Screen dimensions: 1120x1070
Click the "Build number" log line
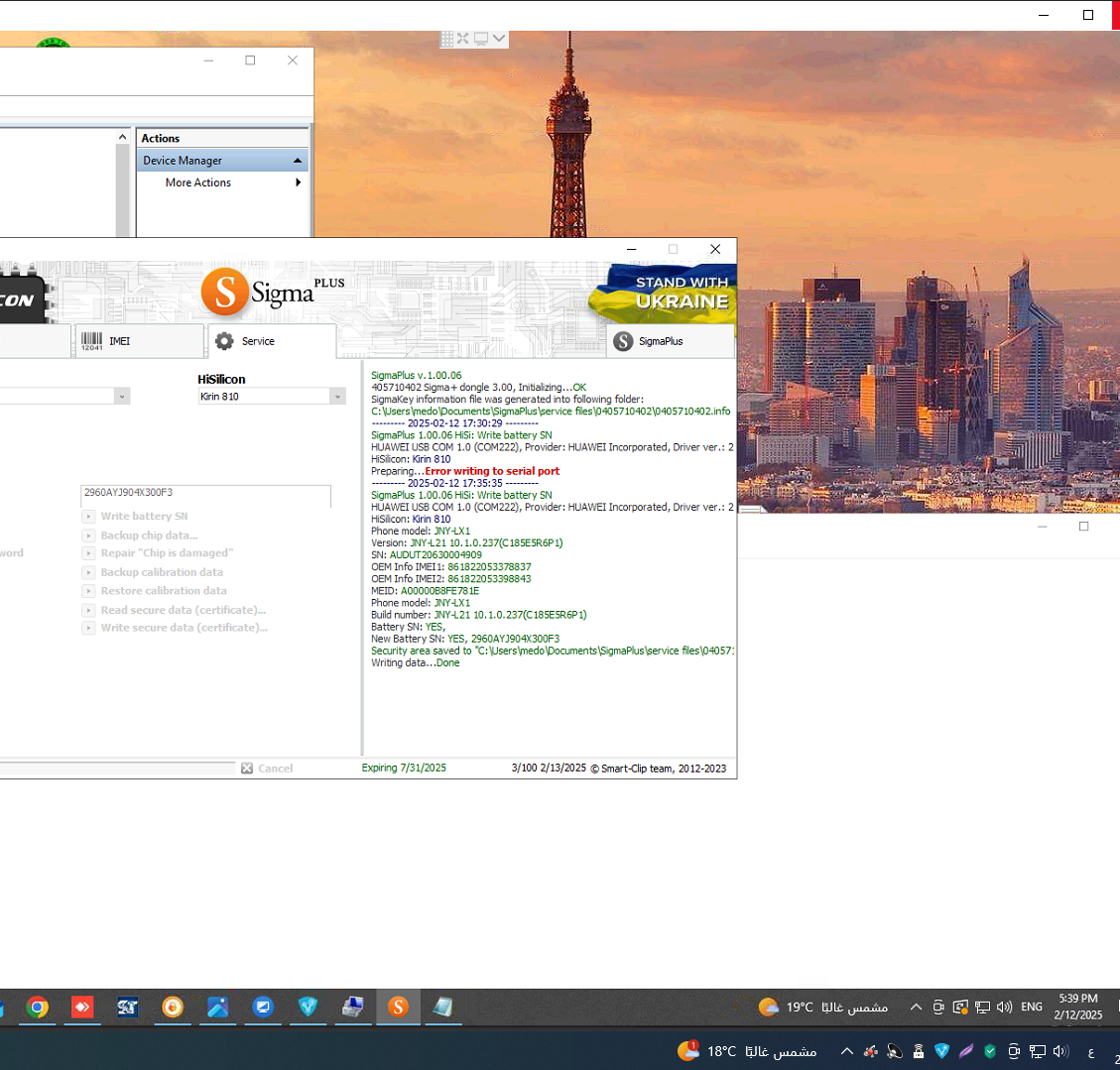click(478, 615)
